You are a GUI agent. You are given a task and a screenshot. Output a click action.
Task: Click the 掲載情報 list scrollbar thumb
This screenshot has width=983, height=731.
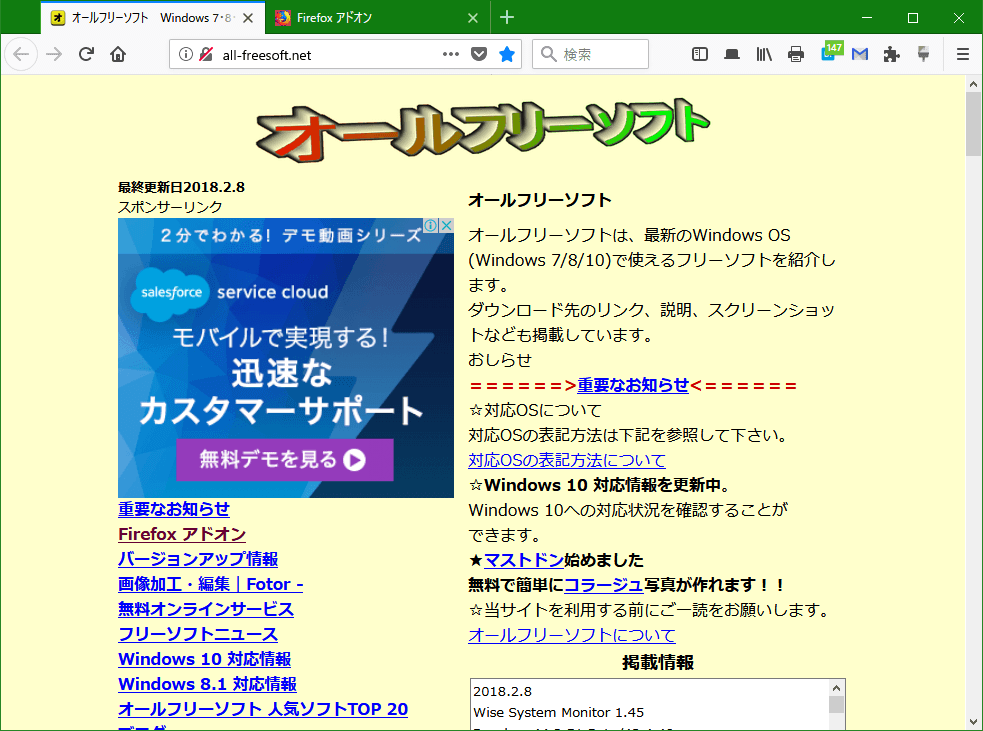(x=836, y=705)
